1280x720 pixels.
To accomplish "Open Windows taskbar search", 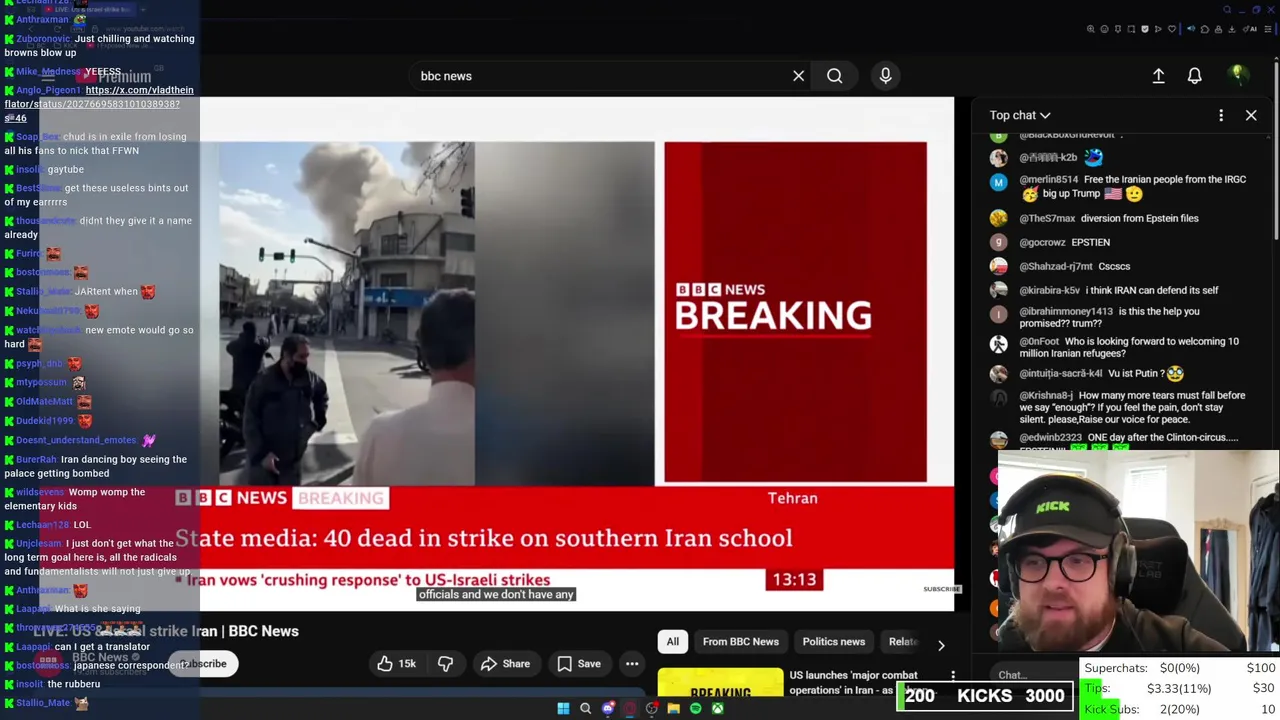I will [x=585, y=708].
